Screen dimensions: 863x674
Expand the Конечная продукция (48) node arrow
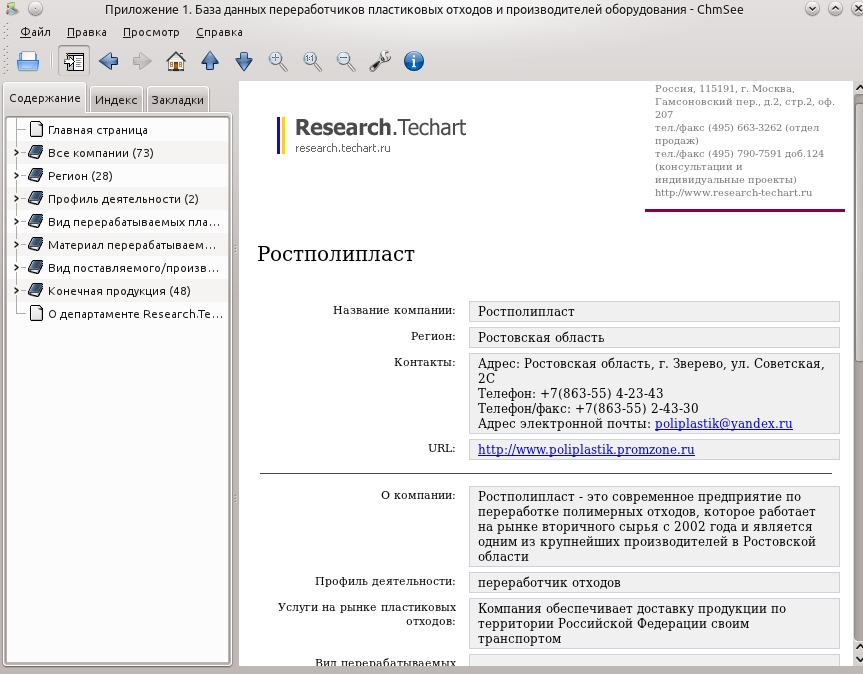tap(16, 291)
